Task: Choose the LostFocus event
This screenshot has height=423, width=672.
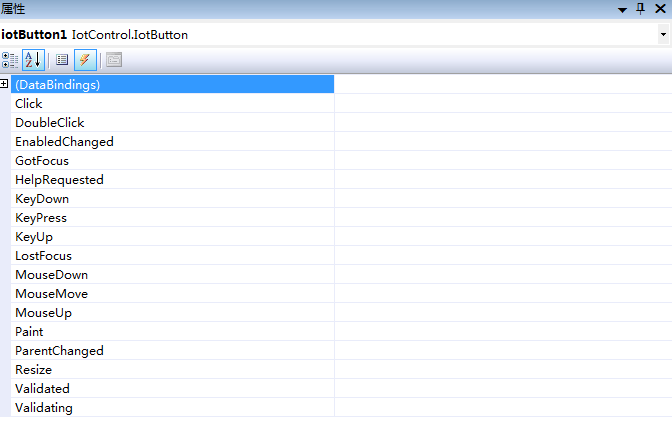Action: click(x=172, y=256)
